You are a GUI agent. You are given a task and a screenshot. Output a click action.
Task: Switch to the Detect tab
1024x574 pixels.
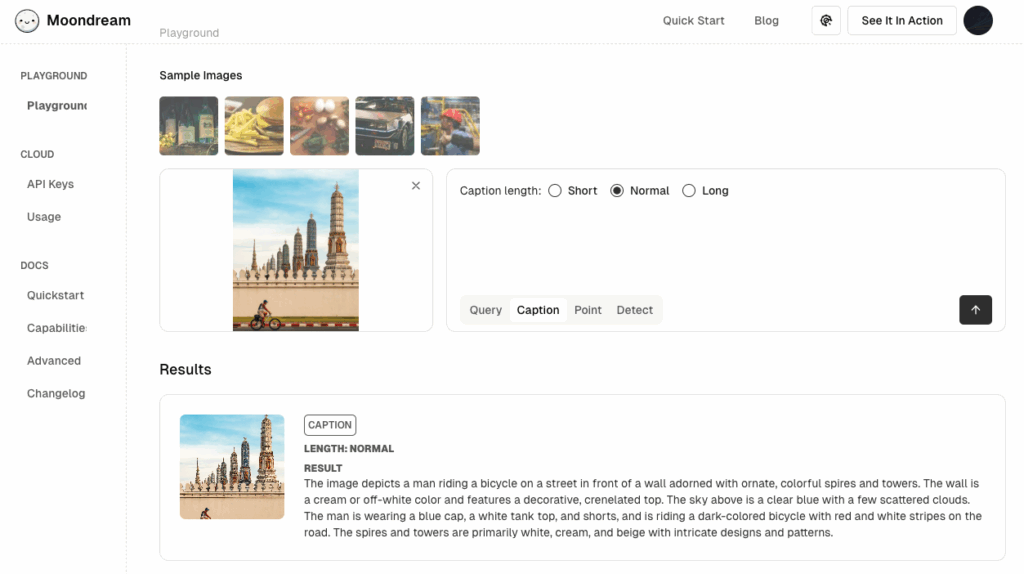click(x=634, y=310)
